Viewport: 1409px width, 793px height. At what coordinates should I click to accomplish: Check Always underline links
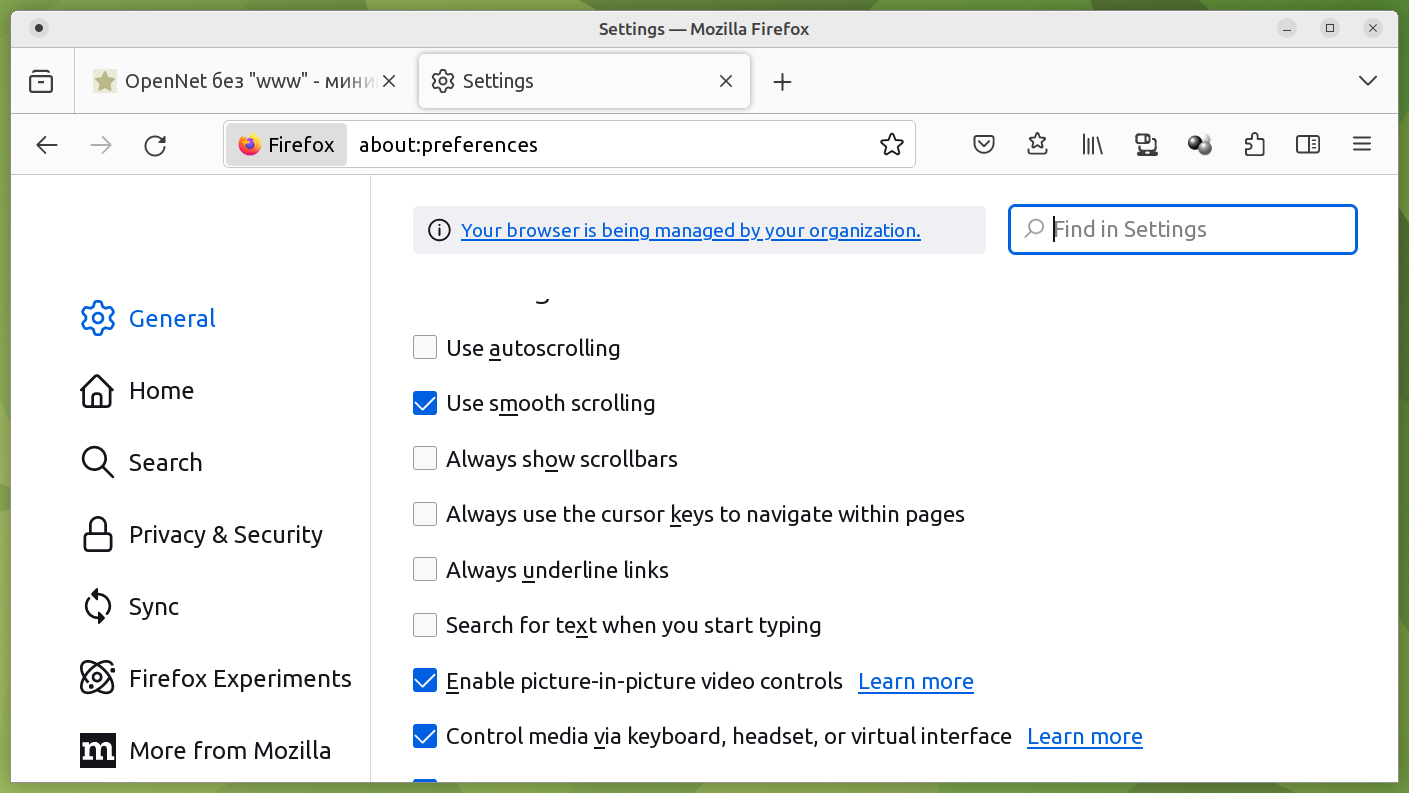pyautogui.click(x=425, y=570)
